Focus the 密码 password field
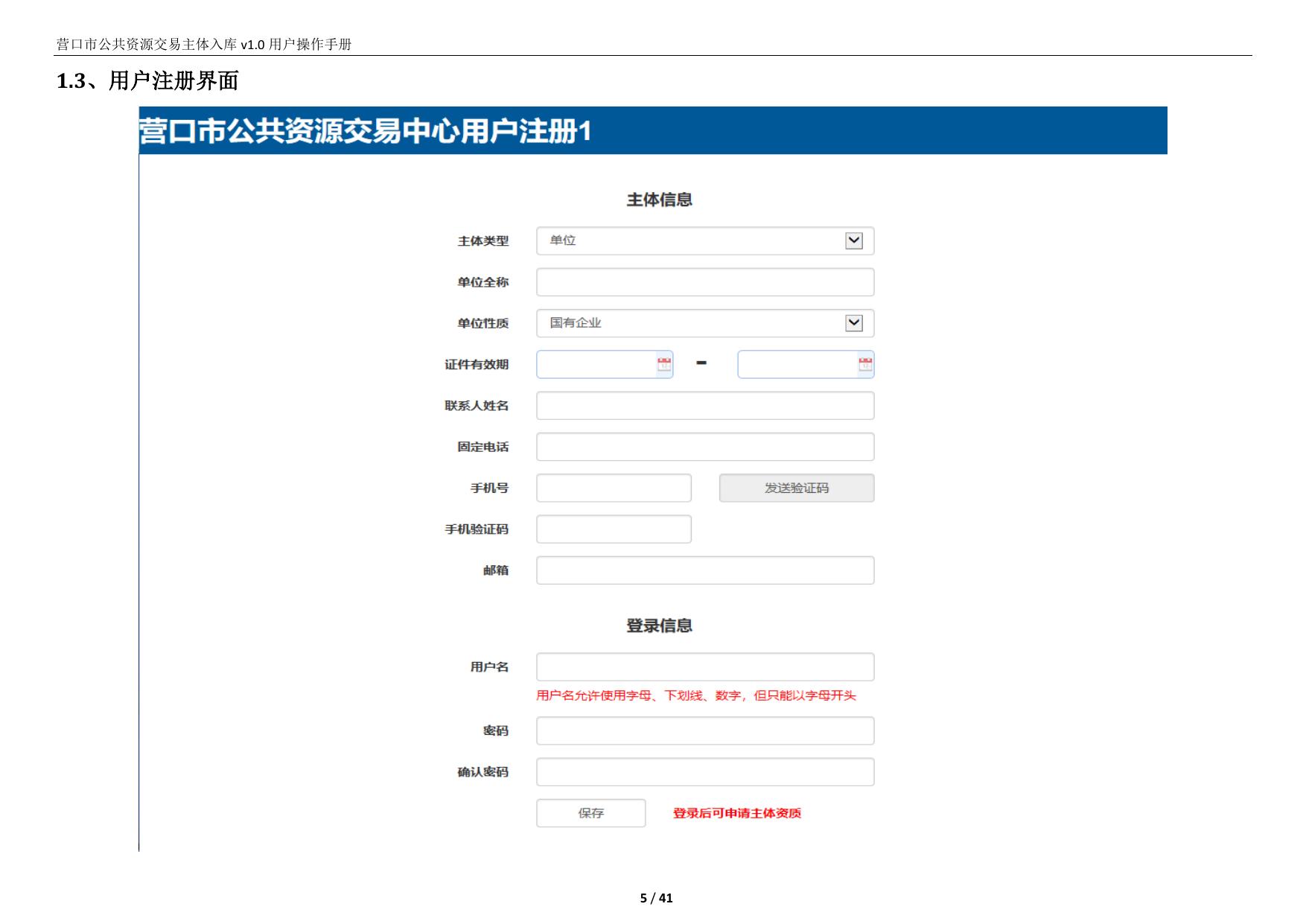1306x924 pixels. (x=704, y=731)
